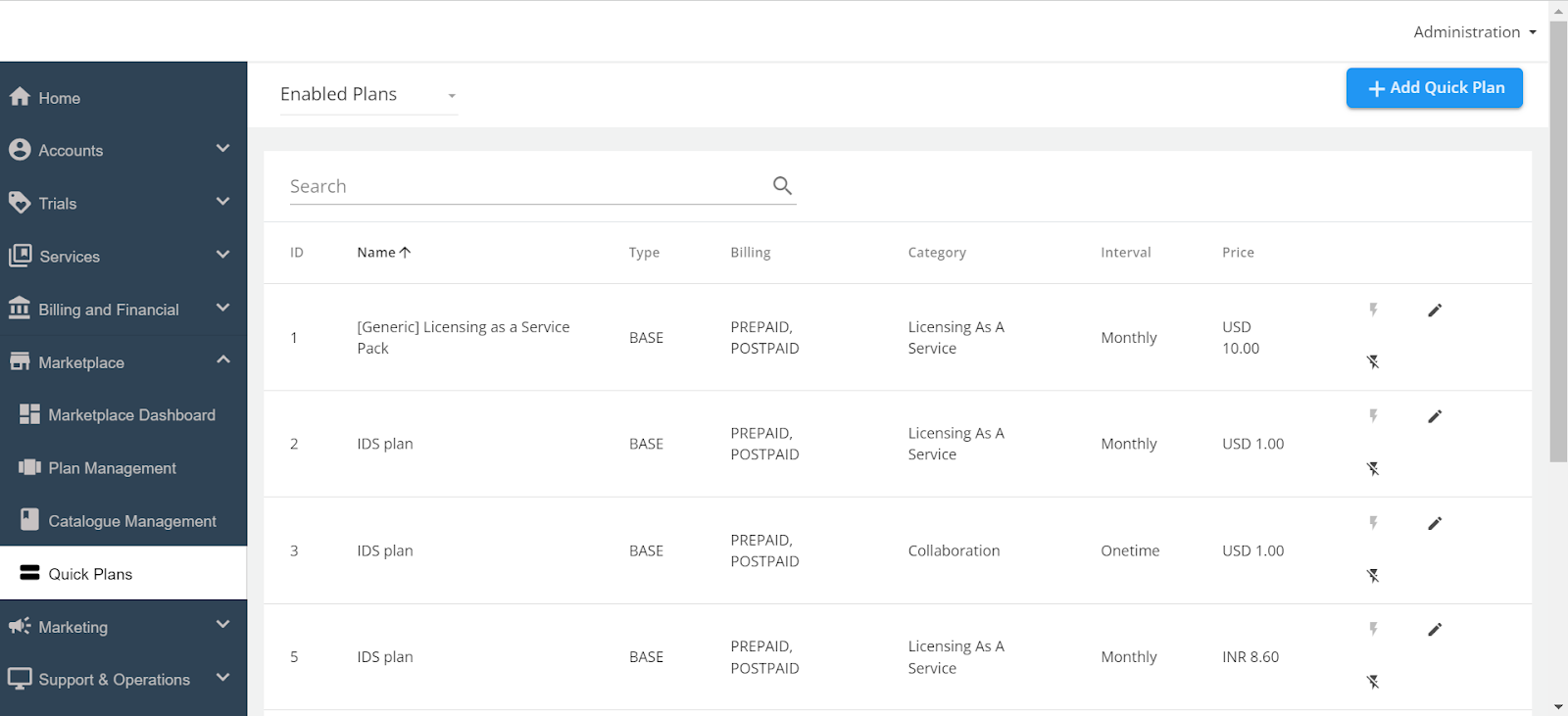Click the flash-off icon on INR 8.60 plan

coord(1373,682)
